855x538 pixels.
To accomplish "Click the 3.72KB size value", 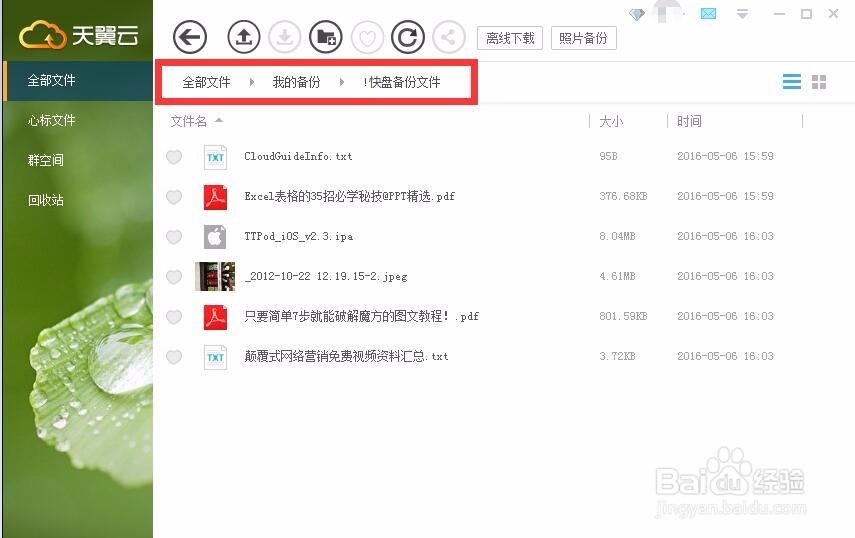I will pos(617,356).
